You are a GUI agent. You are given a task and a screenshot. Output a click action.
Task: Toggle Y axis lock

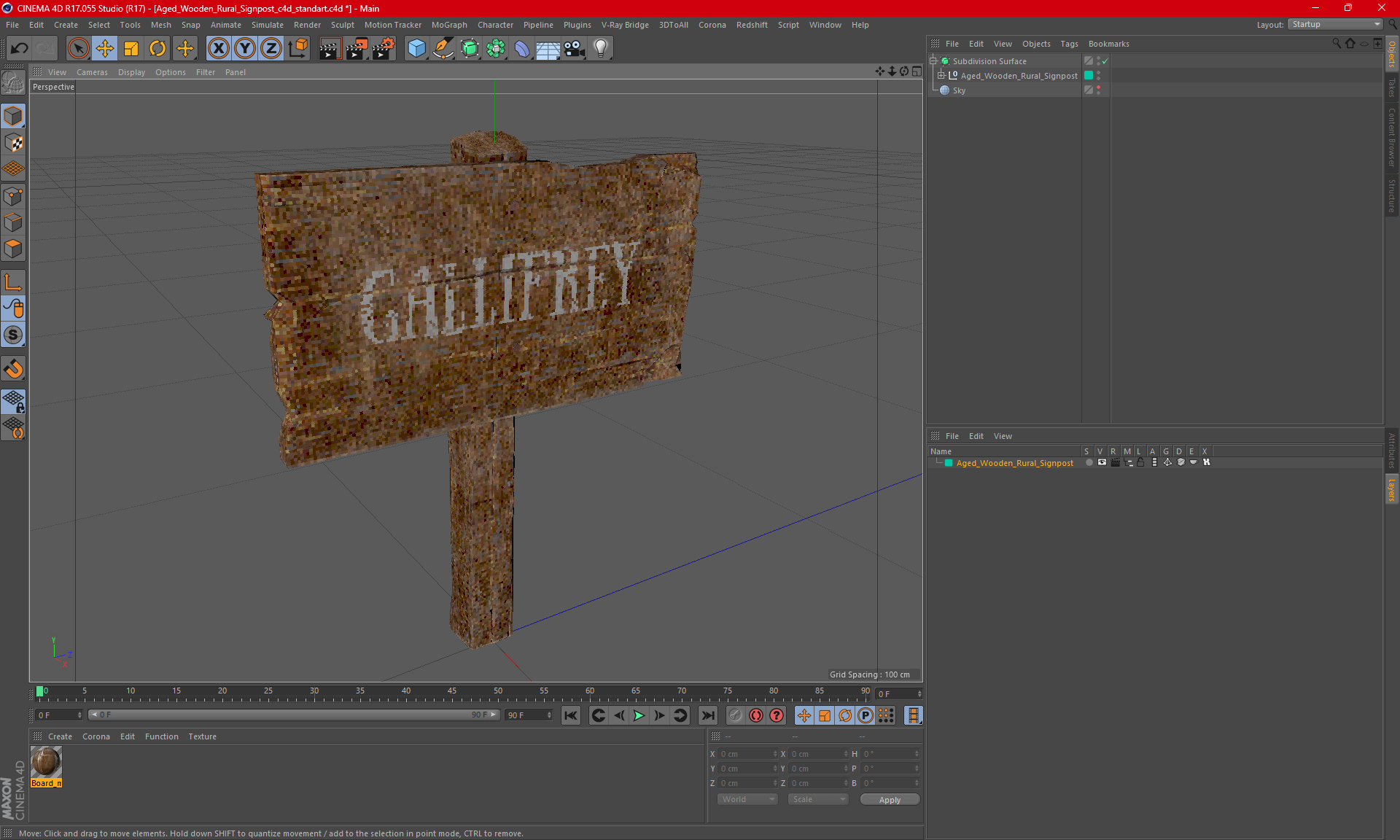245,49
